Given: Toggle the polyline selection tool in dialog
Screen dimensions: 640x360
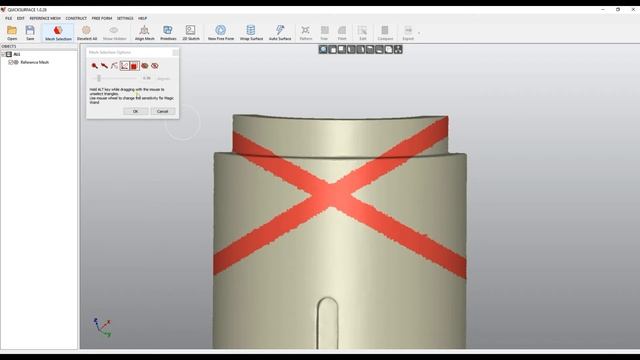Looking at the screenshot, I should click(124, 66).
